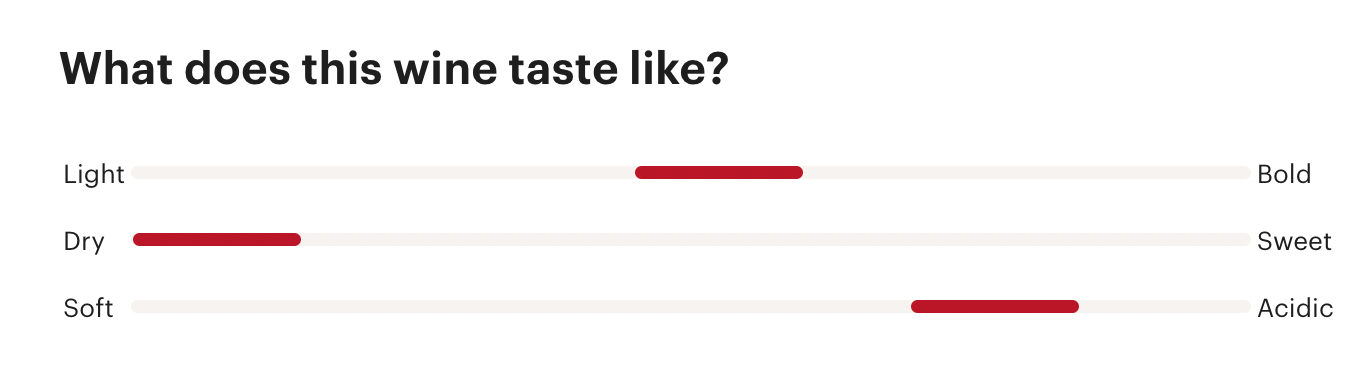Select the "Dry" label

tap(84, 241)
